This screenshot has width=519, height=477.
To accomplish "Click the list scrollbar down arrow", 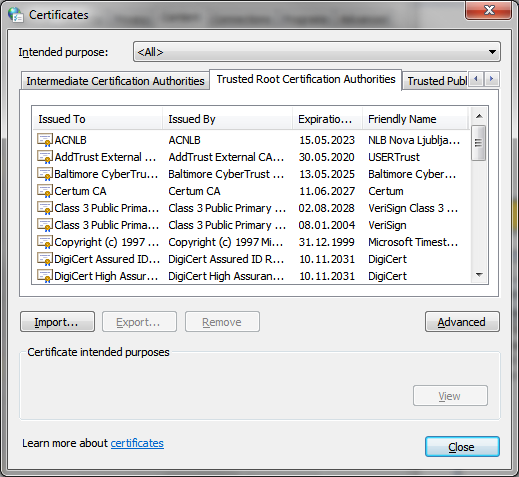I will tap(479, 275).
